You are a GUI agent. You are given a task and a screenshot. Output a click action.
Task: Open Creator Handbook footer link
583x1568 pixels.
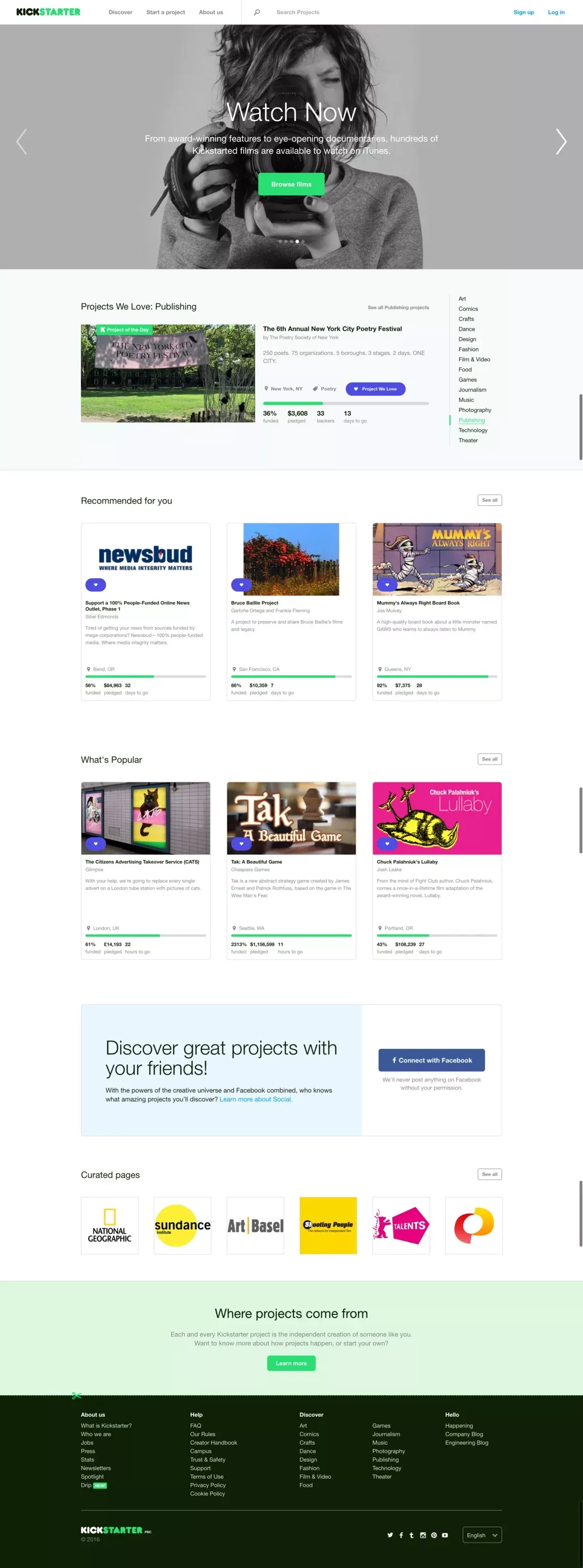coord(213,1443)
